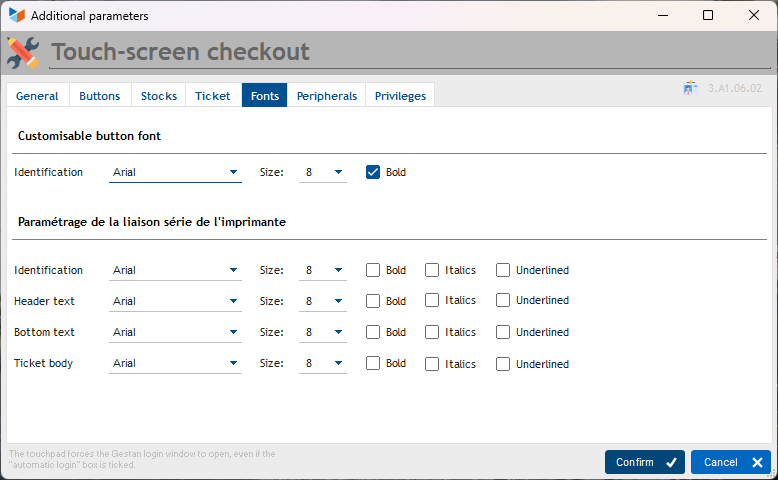The width and height of the screenshot is (778, 480).
Task: Tick Bold for Bottom text
Action: point(373,332)
